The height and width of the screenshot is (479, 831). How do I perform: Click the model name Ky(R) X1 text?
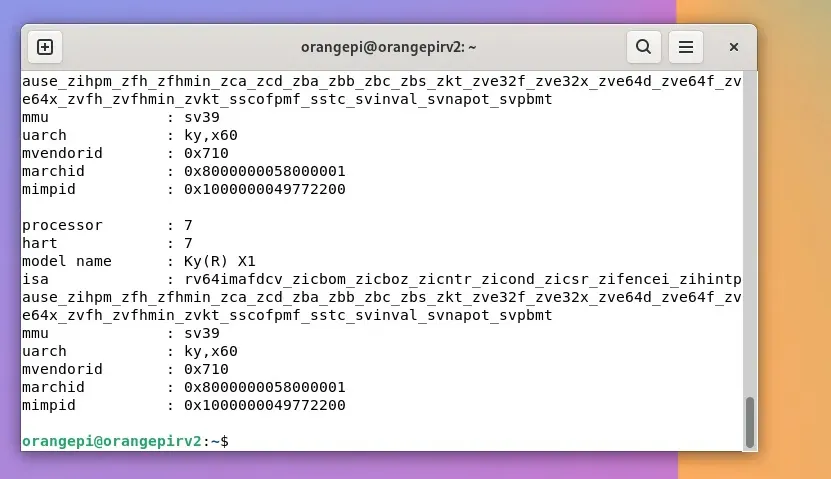click(x=221, y=261)
